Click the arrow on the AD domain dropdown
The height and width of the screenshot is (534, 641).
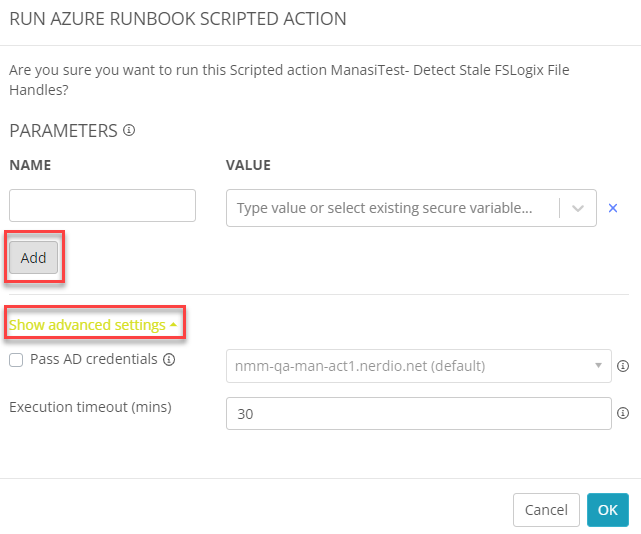point(598,366)
